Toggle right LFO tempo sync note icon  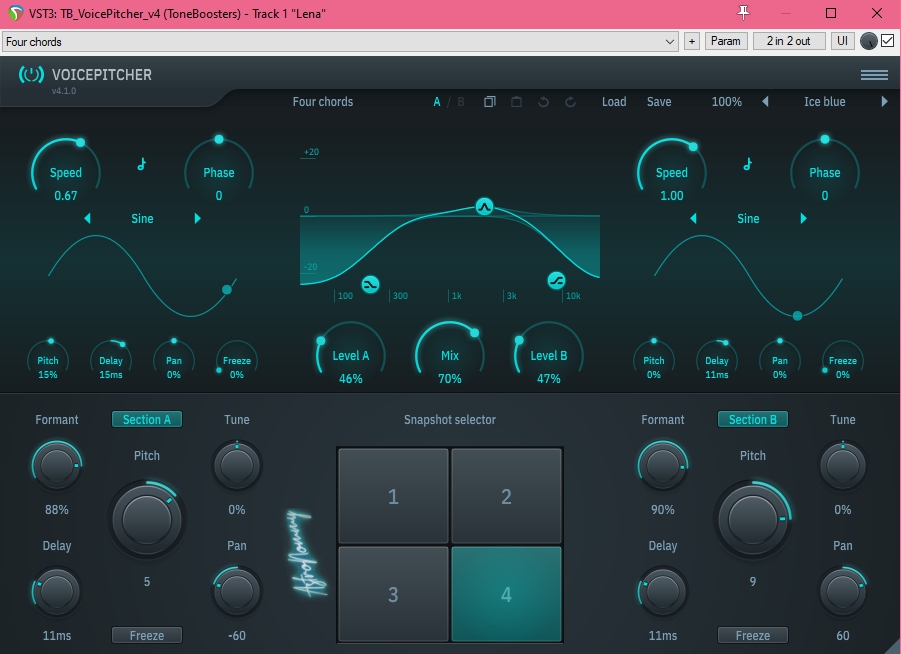748,164
